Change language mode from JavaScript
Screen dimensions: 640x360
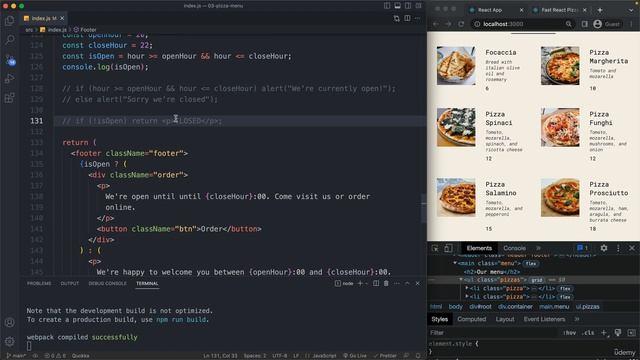tap(324, 356)
